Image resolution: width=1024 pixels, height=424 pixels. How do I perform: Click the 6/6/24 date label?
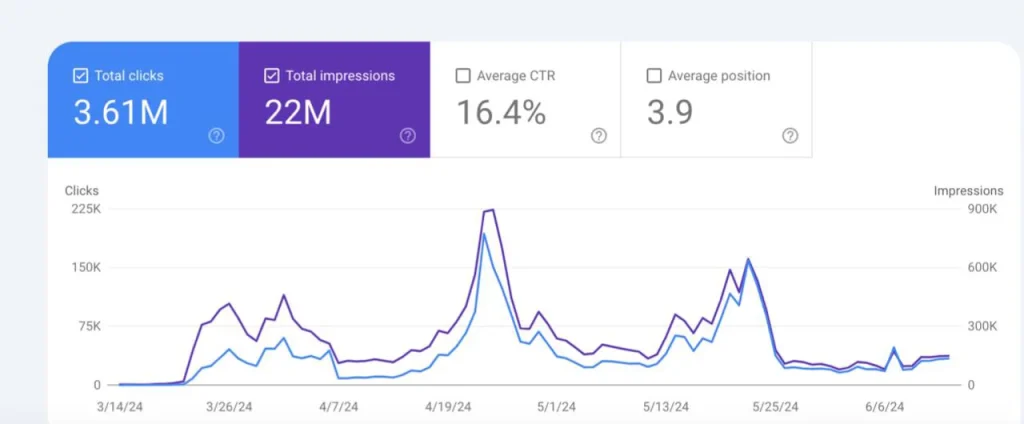[x=884, y=407]
